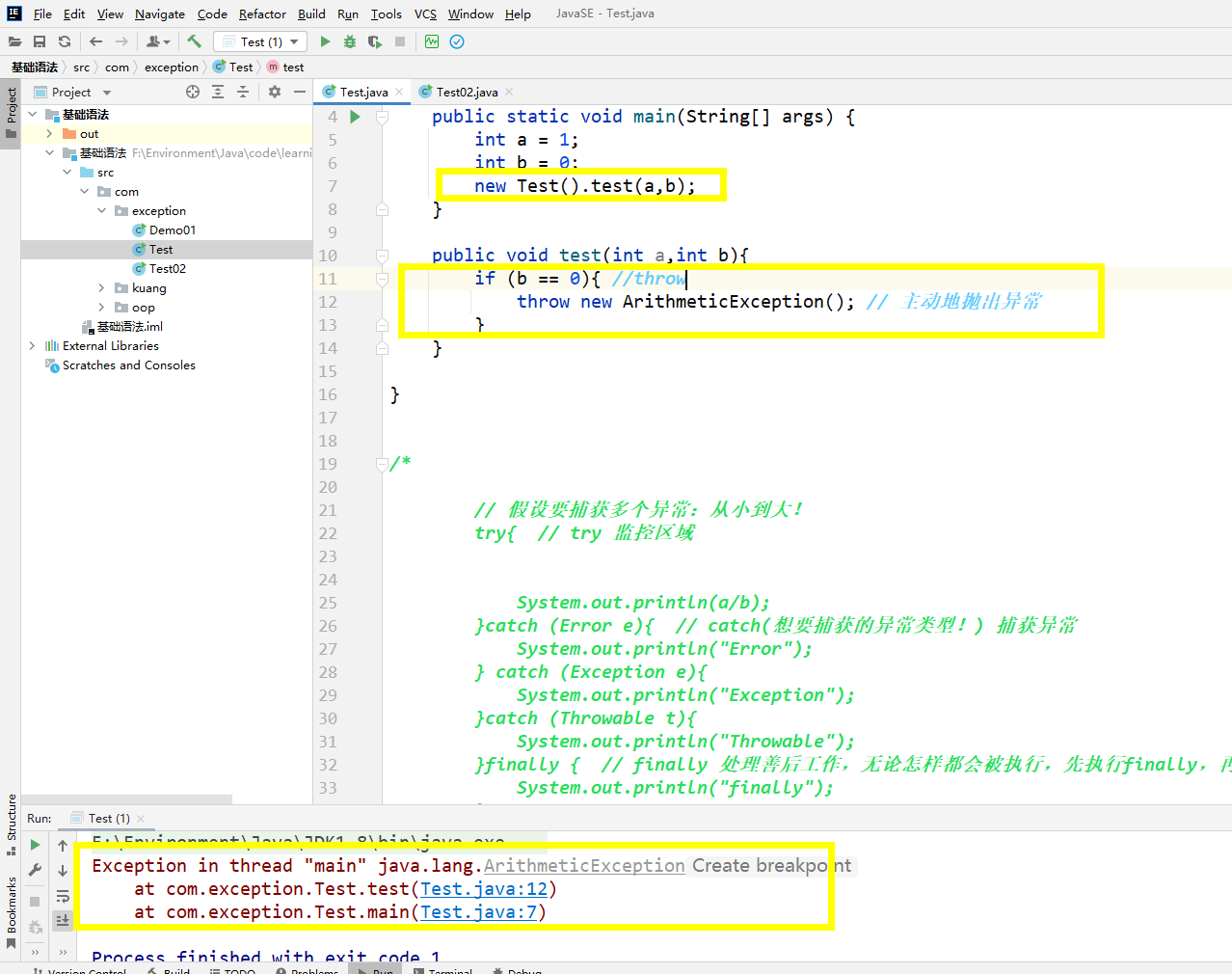Click the ArithmeticException link in console
The height and width of the screenshot is (974, 1232).
[584, 866]
